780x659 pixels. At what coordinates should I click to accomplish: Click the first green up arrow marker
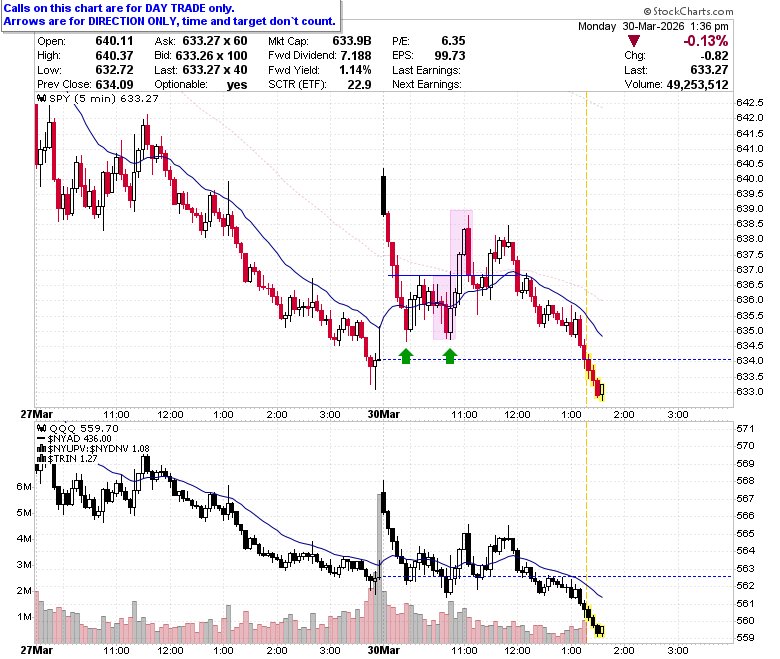(406, 356)
